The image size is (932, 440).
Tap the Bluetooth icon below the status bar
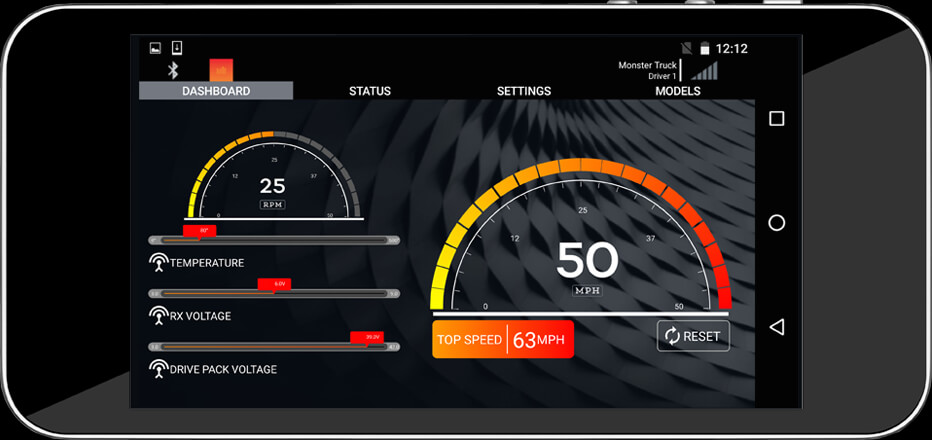point(172,70)
